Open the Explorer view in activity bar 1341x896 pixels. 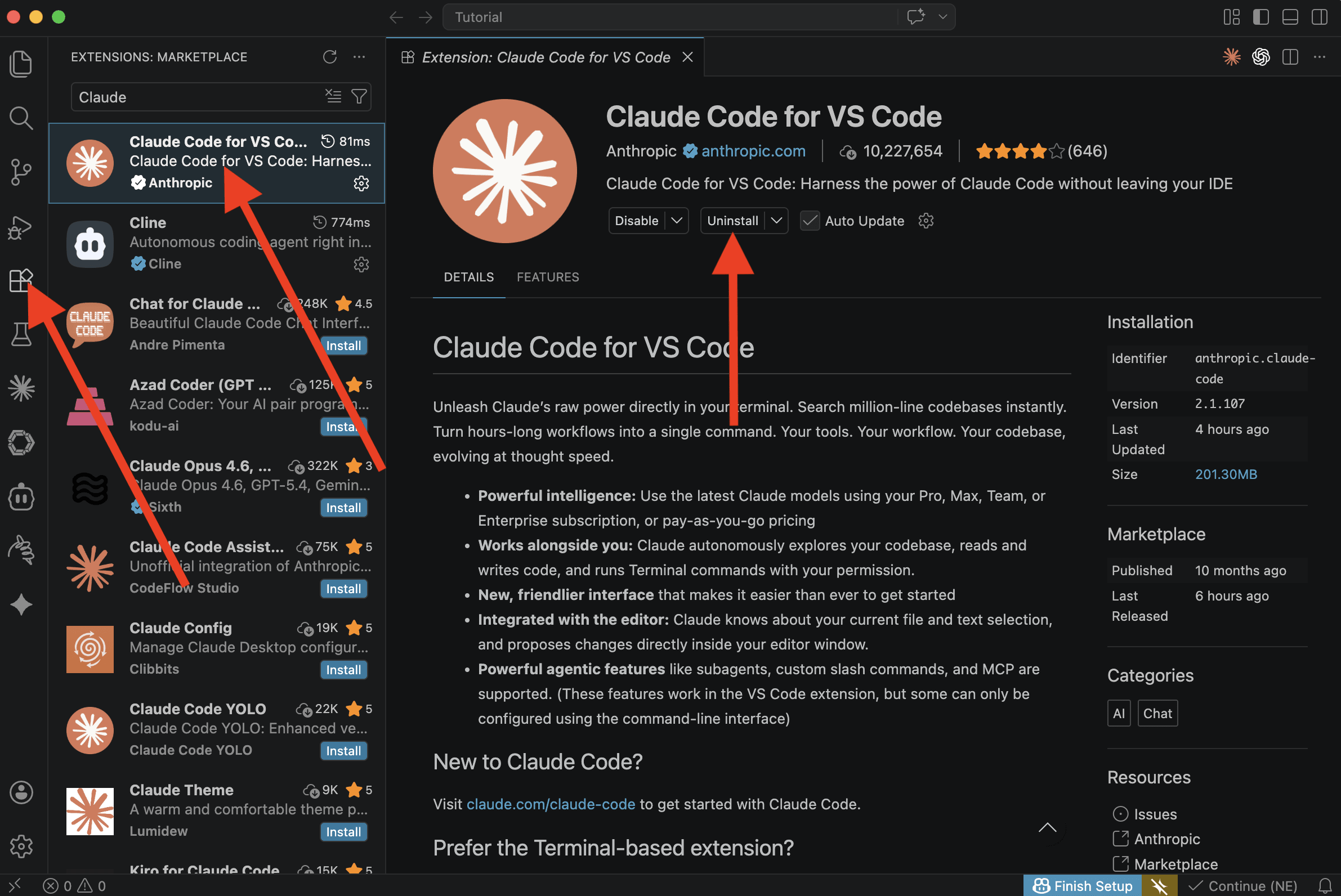tap(21, 63)
